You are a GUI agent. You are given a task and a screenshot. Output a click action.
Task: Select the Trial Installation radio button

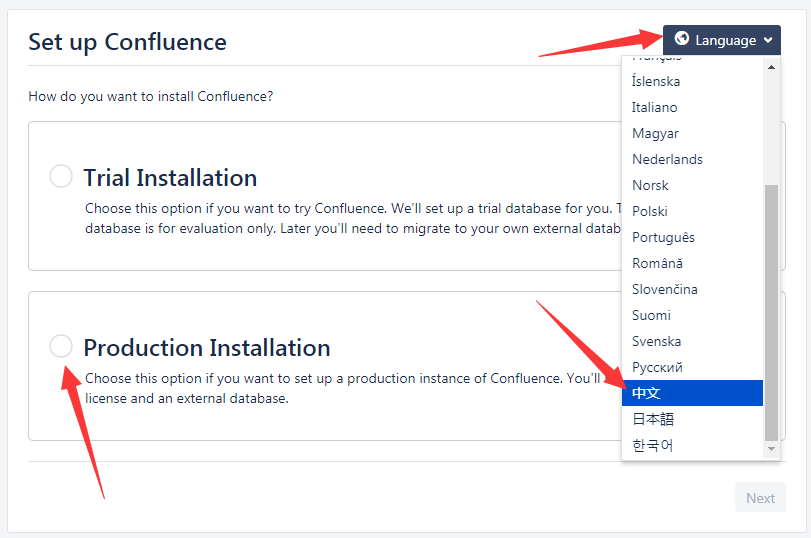click(x=61, y=176)
